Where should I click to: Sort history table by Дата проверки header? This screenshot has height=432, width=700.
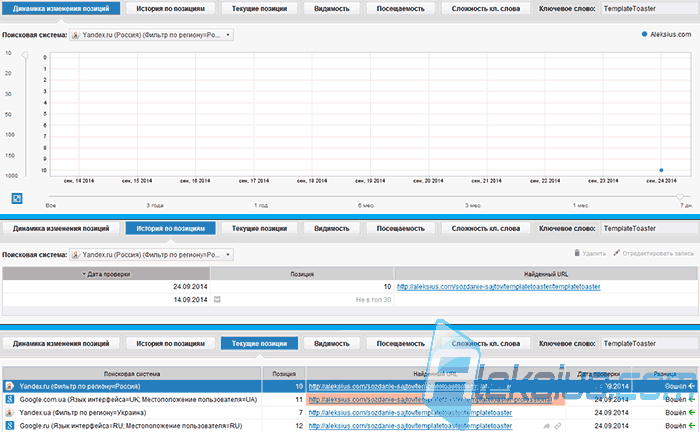pyautogui.click(x=106, y=274)
